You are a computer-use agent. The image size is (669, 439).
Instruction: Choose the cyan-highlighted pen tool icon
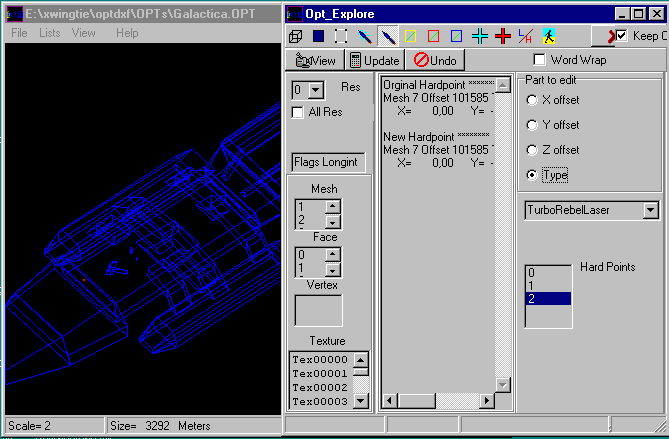click(364, 37)
